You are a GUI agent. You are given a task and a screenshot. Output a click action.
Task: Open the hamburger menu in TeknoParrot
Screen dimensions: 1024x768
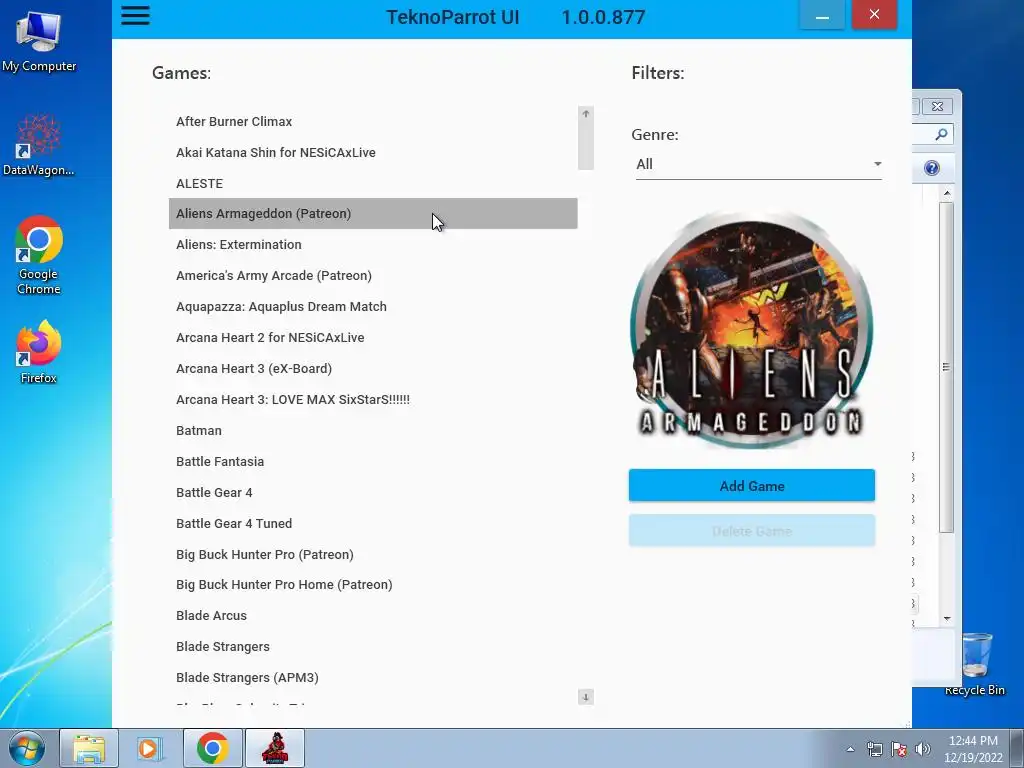coord(135,16)
